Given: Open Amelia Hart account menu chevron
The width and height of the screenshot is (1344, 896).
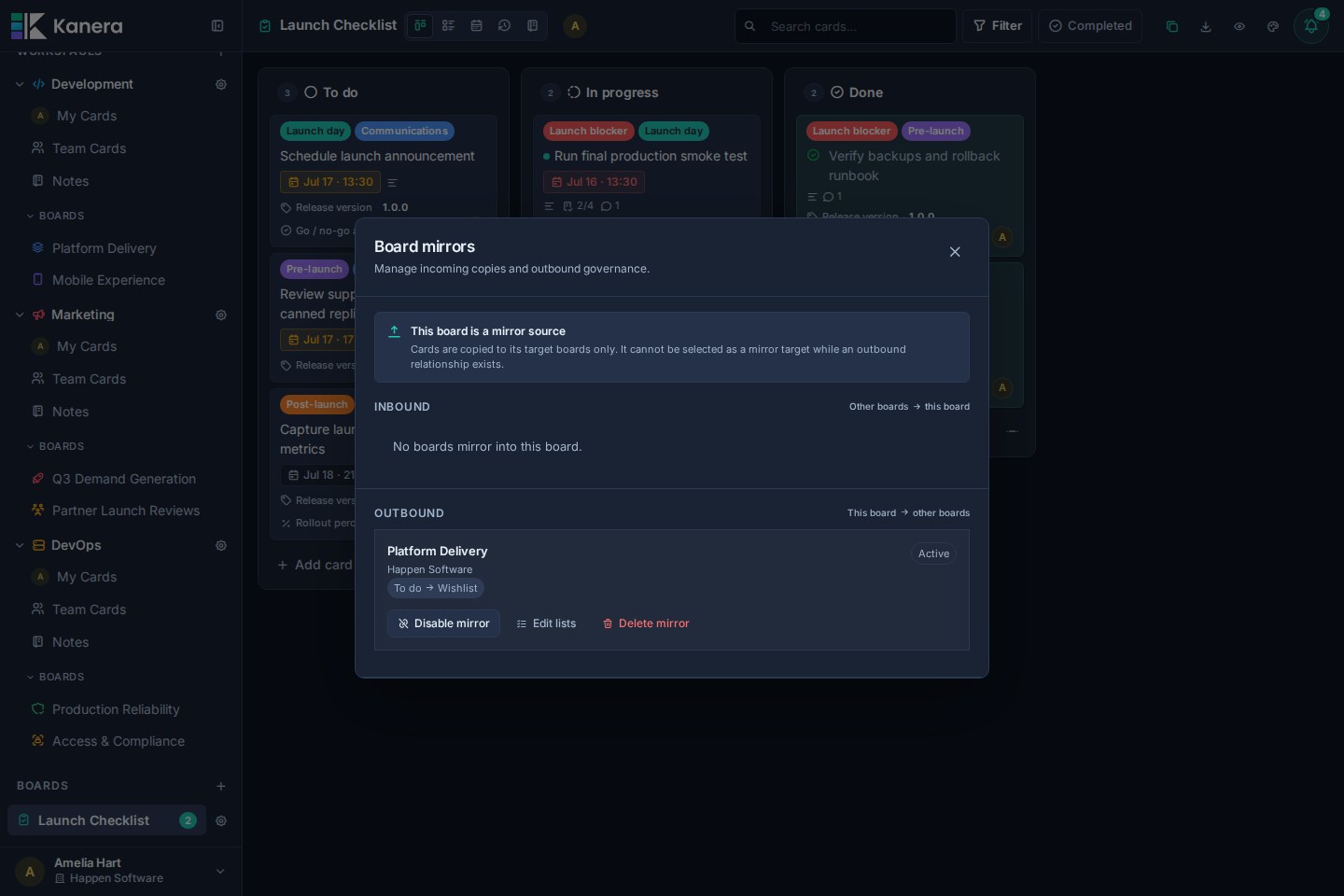Looking at the screenshot, I should coord(220,871).
